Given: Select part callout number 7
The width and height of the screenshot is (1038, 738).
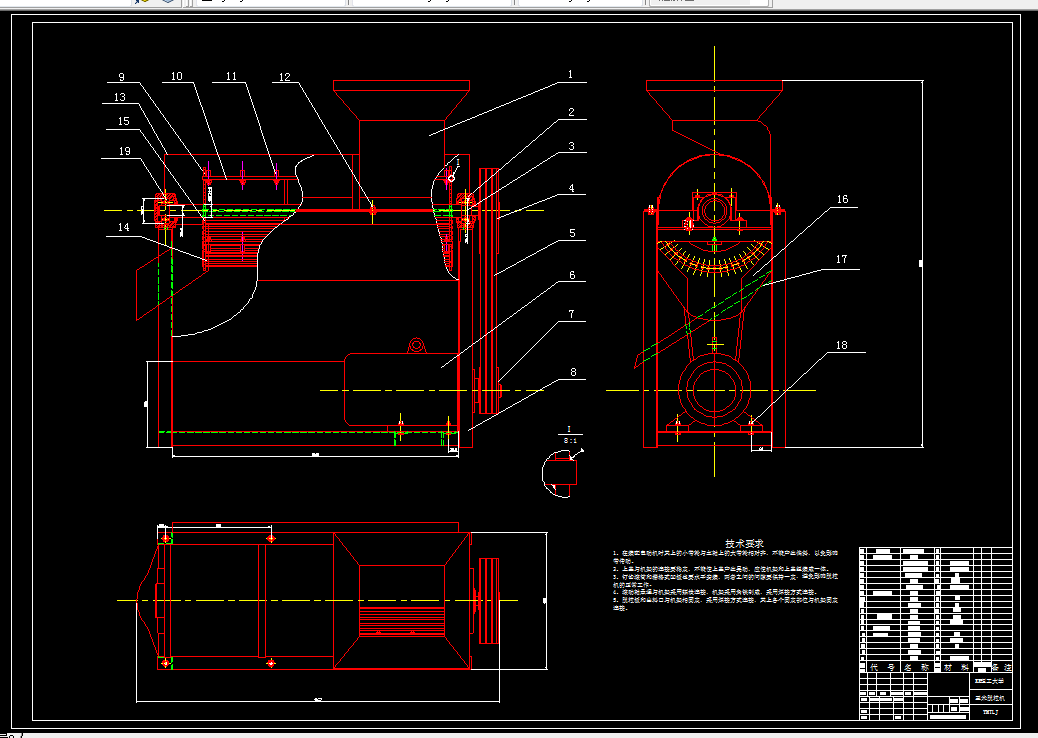Looking at the screenshot, I should [x=571, y=314].
